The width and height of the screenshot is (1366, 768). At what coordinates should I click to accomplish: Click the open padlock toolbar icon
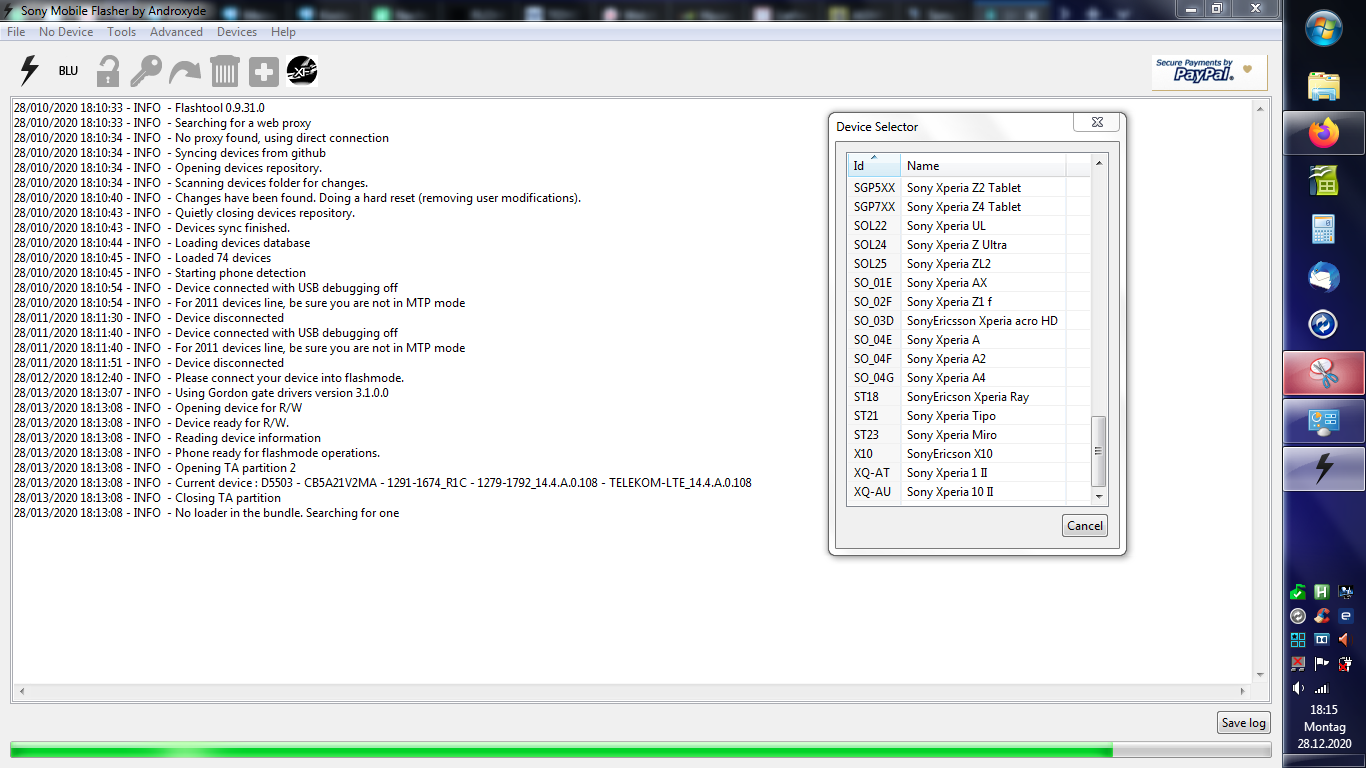coord(107,71)
